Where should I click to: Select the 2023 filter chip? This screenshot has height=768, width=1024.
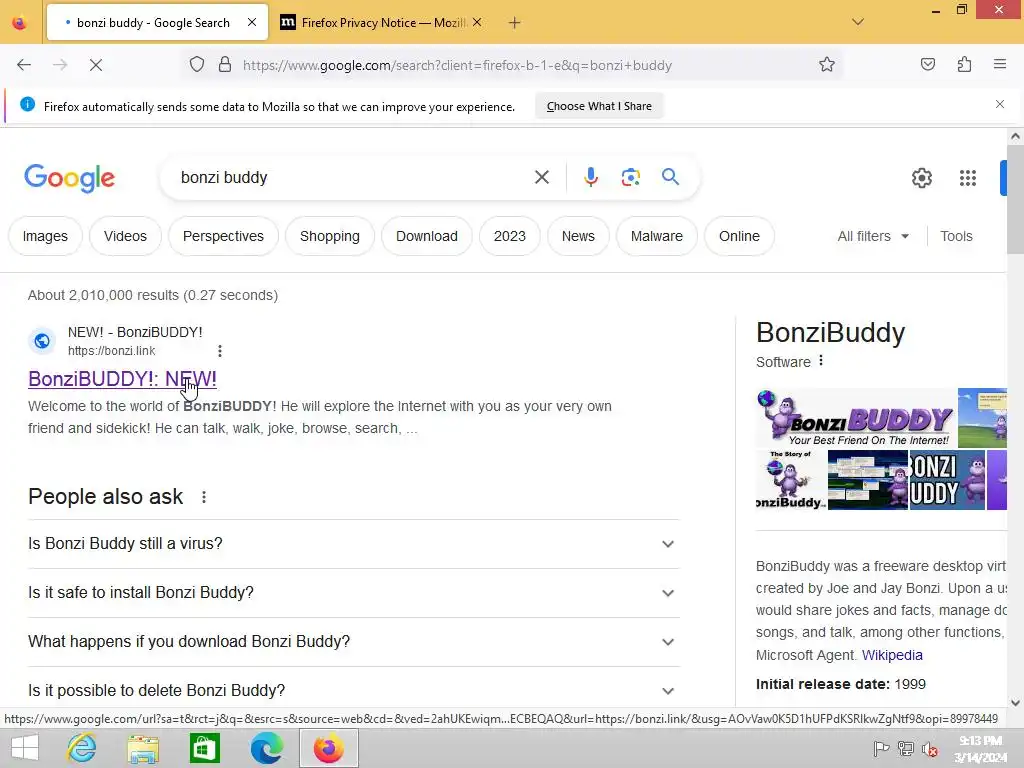point(509,236)
